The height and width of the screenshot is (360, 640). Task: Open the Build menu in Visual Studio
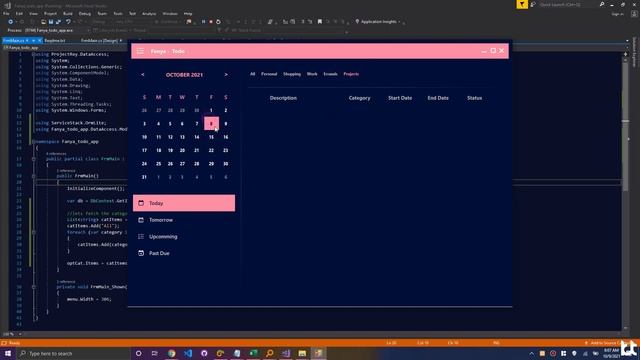point(68,13)
